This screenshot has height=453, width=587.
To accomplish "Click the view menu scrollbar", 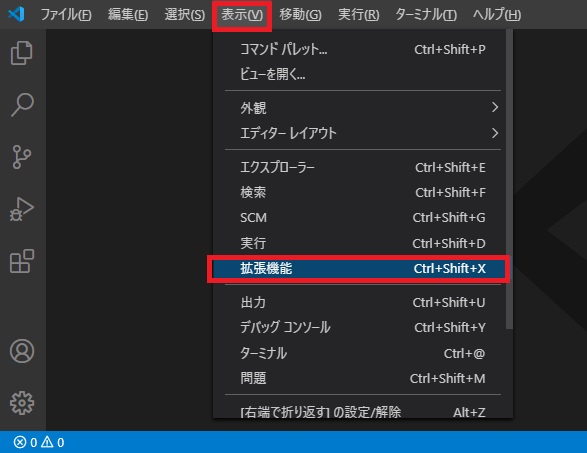I will (509, 180).
